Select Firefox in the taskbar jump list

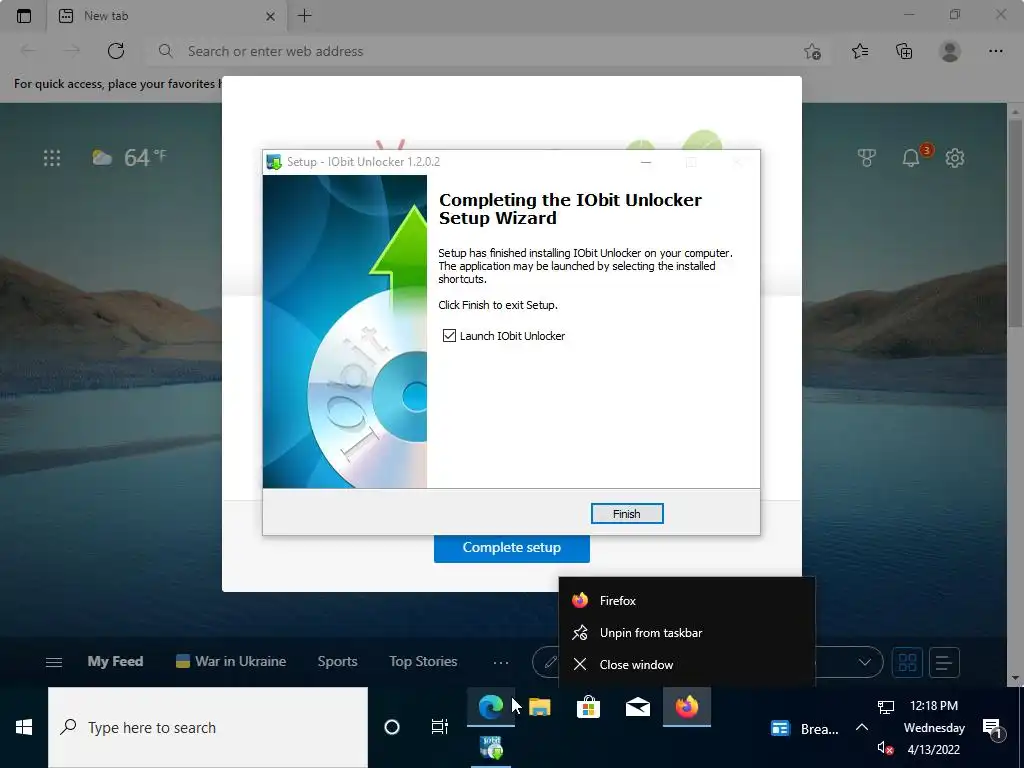[687, 601]
